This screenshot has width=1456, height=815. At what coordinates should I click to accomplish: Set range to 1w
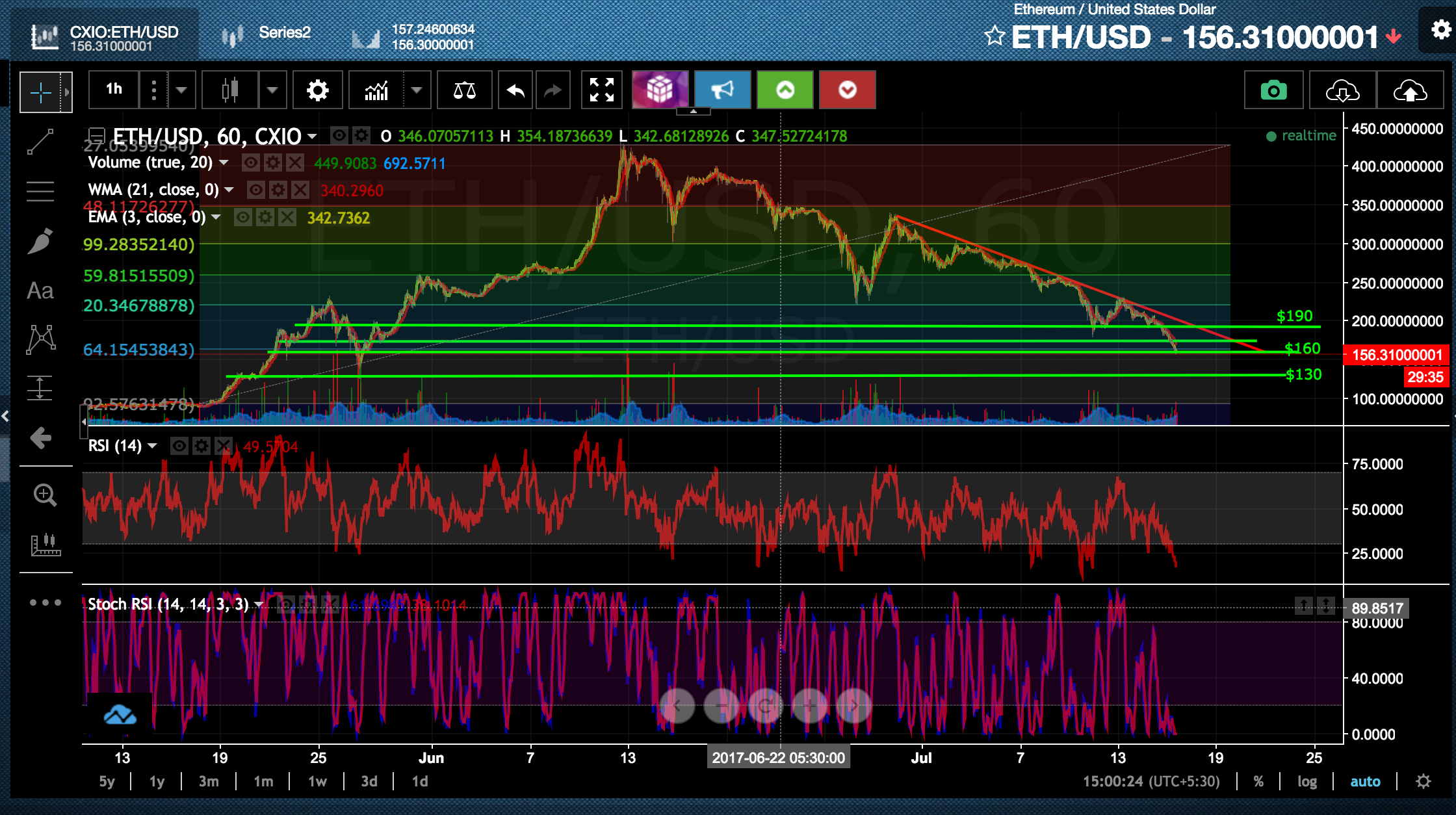pos(317,781)
